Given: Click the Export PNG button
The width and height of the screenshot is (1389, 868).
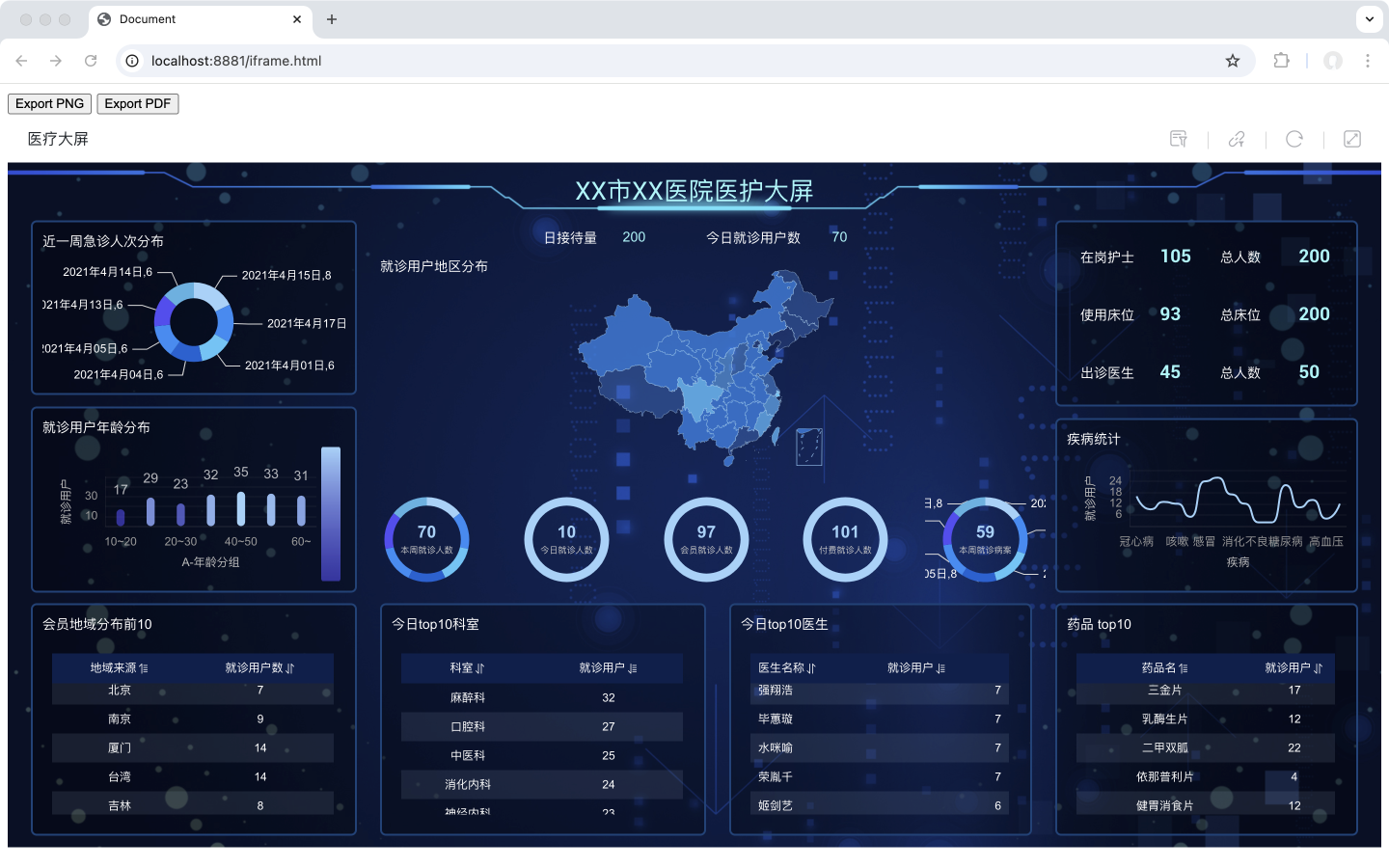Looking at the screenshot, I should [50, 103].
